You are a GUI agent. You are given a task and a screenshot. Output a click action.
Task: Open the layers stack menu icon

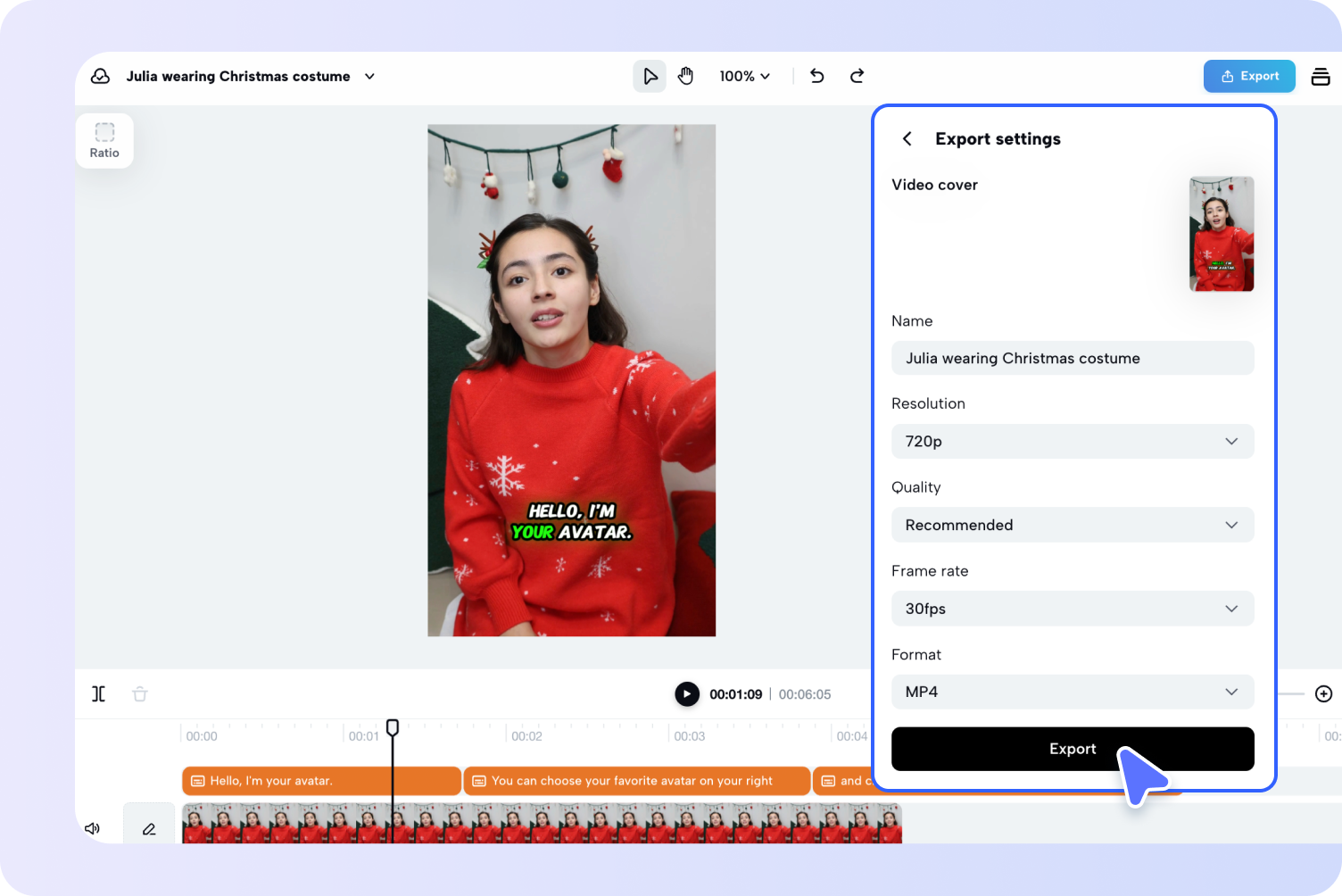(x=1321, y=77)
